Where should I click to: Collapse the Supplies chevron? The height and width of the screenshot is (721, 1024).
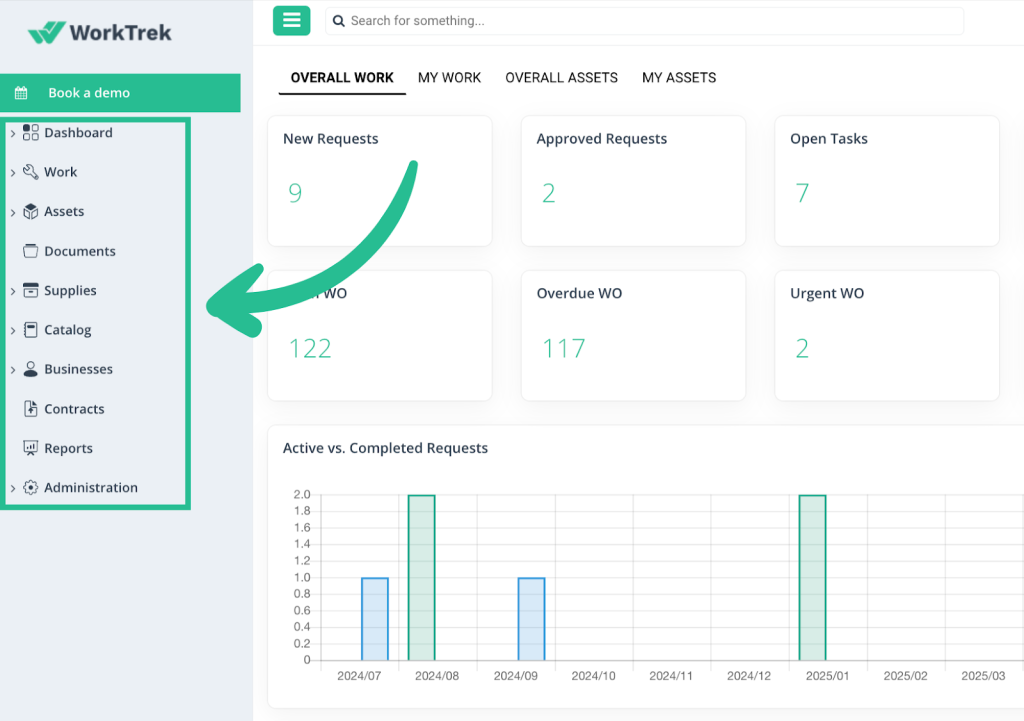[x=14, y=290]
